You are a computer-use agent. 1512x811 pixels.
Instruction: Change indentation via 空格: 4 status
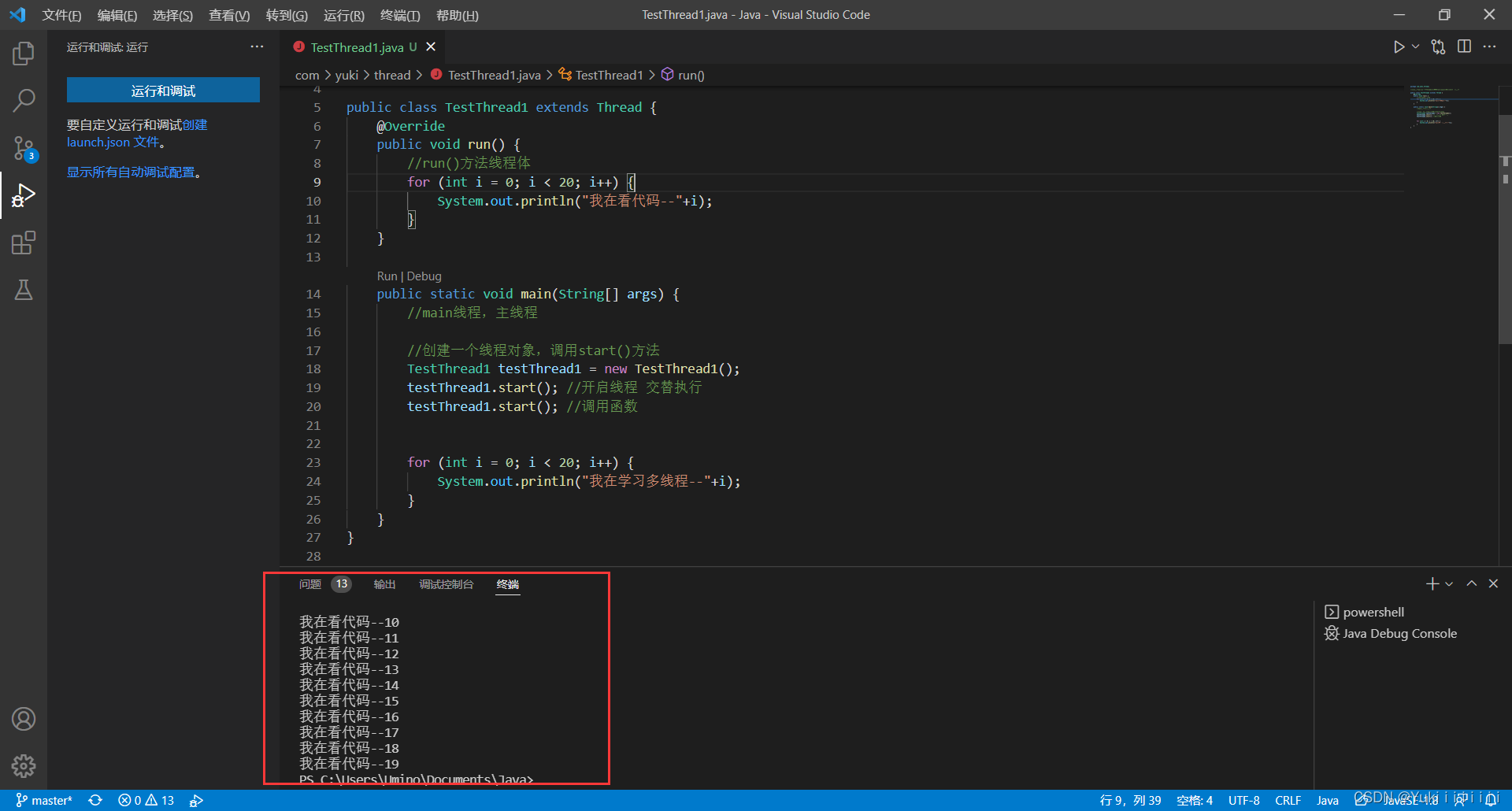(x=1194, y=800)
